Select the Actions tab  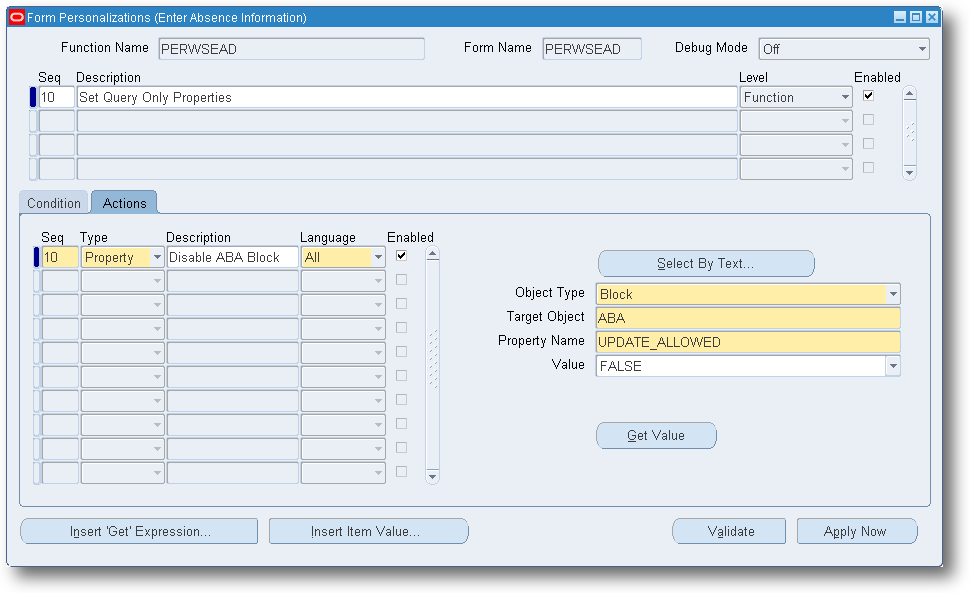[124, 203]
